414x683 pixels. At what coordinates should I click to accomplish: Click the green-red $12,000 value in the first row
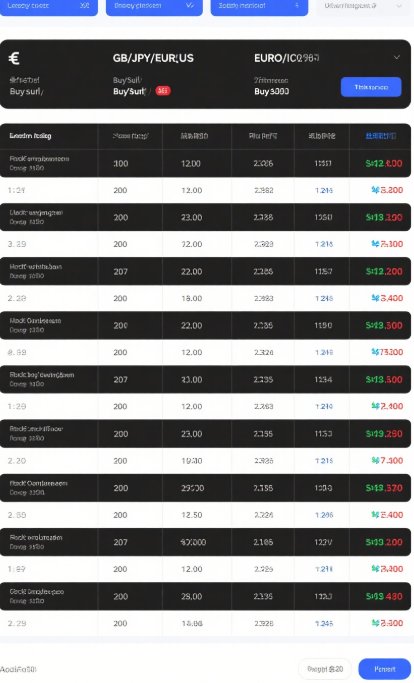pyautogui.click(x=383, y=163)
